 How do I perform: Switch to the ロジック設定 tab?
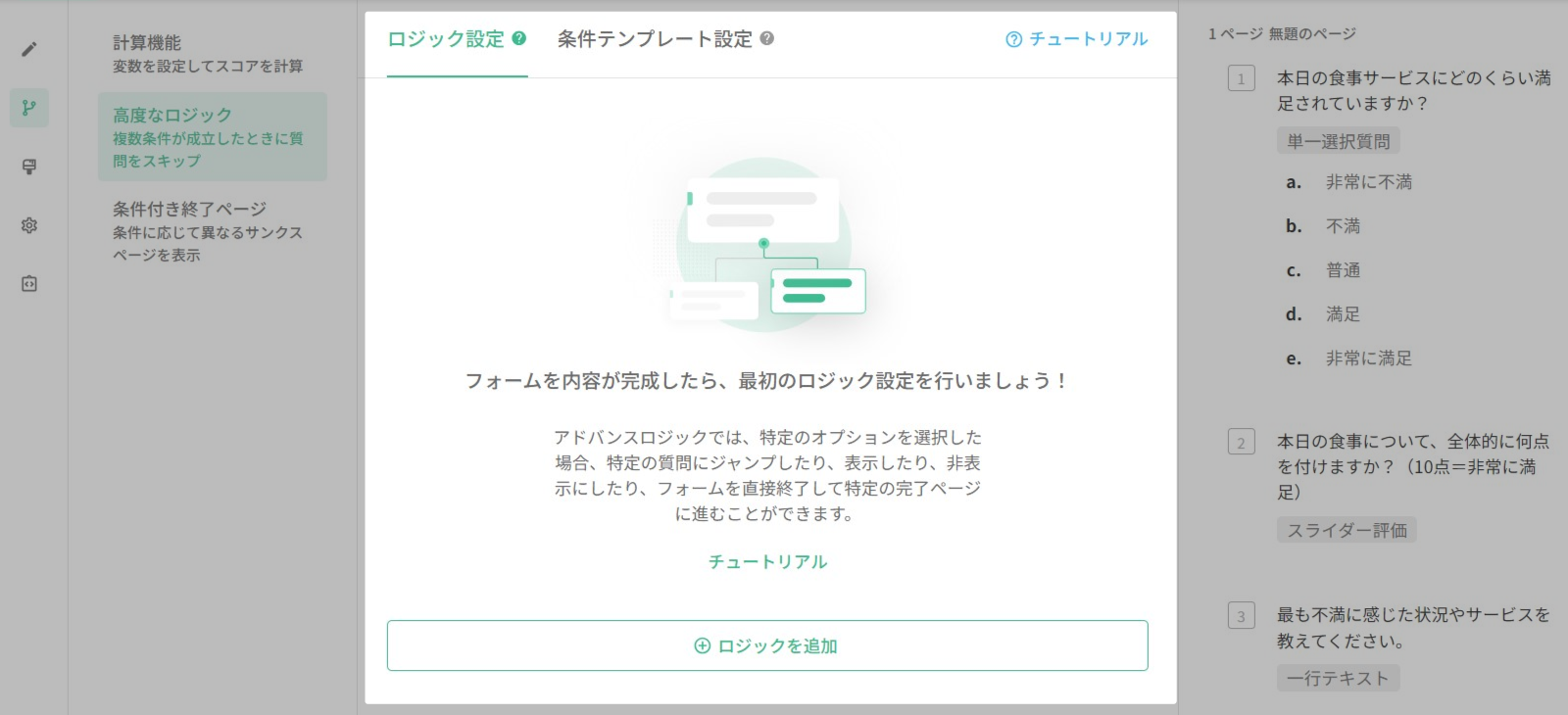pyautogui.click(x=446, y=39)
